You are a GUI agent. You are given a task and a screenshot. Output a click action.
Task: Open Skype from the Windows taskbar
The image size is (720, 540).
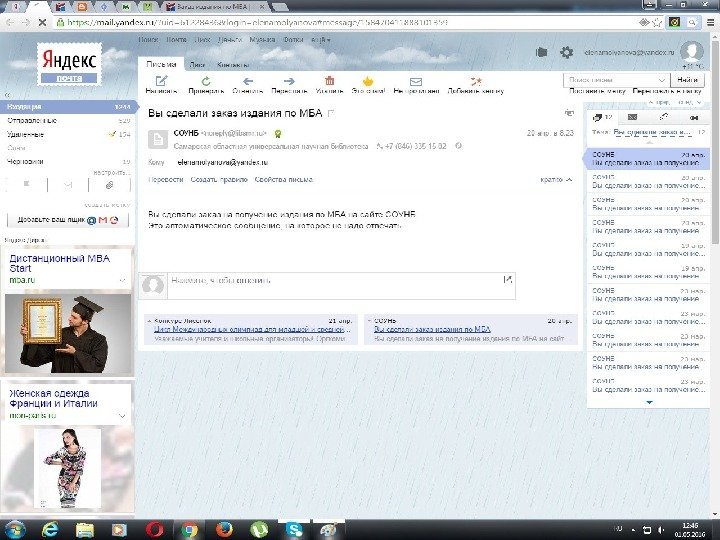[294, 530]
